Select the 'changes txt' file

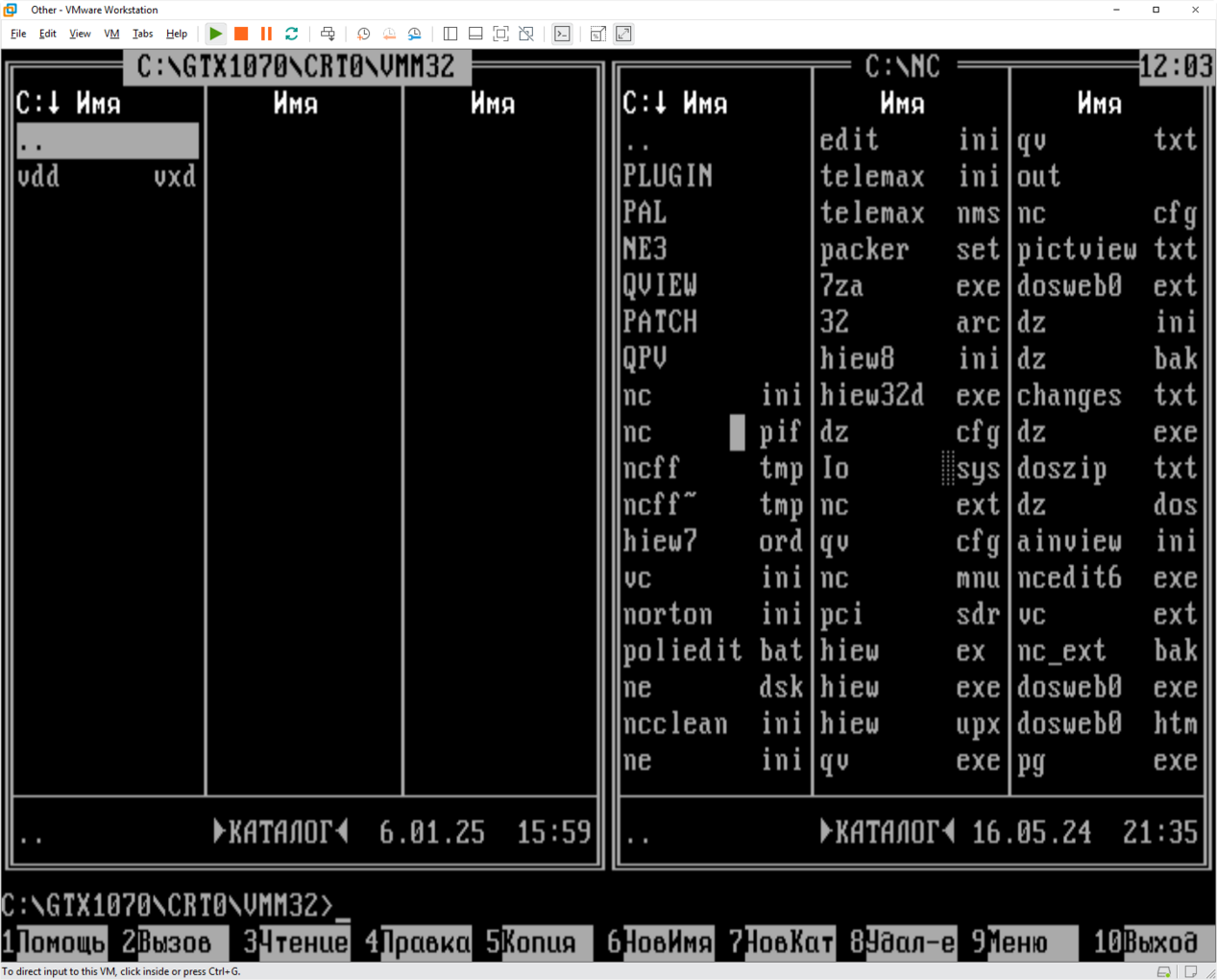(1107, 396)
